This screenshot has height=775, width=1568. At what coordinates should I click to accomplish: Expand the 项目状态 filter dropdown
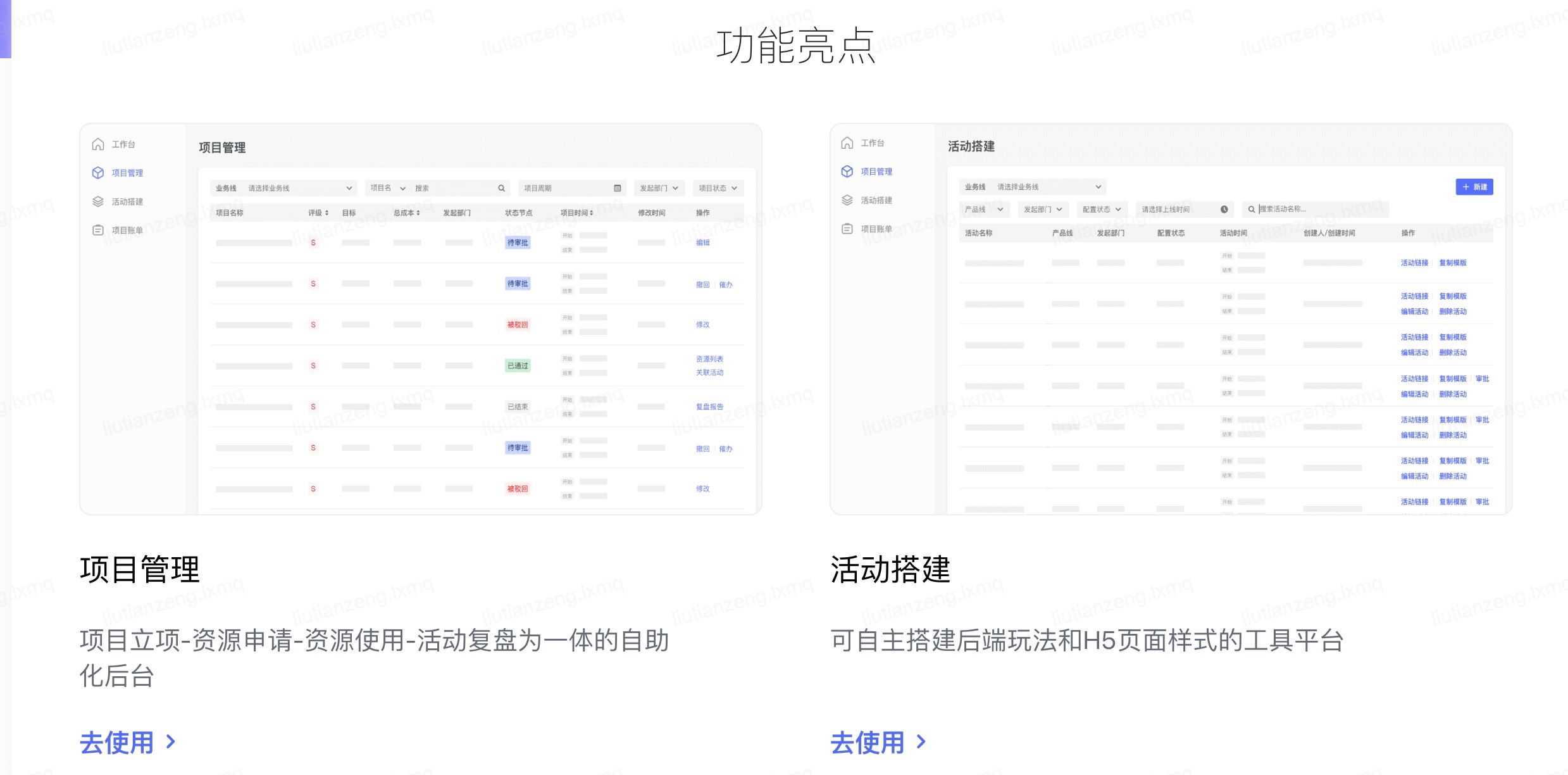coord(718,188)
